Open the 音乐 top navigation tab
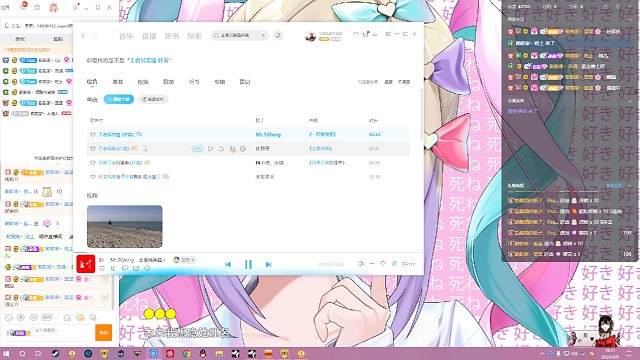Screen dimensions: 640x360 coord(126,36)
